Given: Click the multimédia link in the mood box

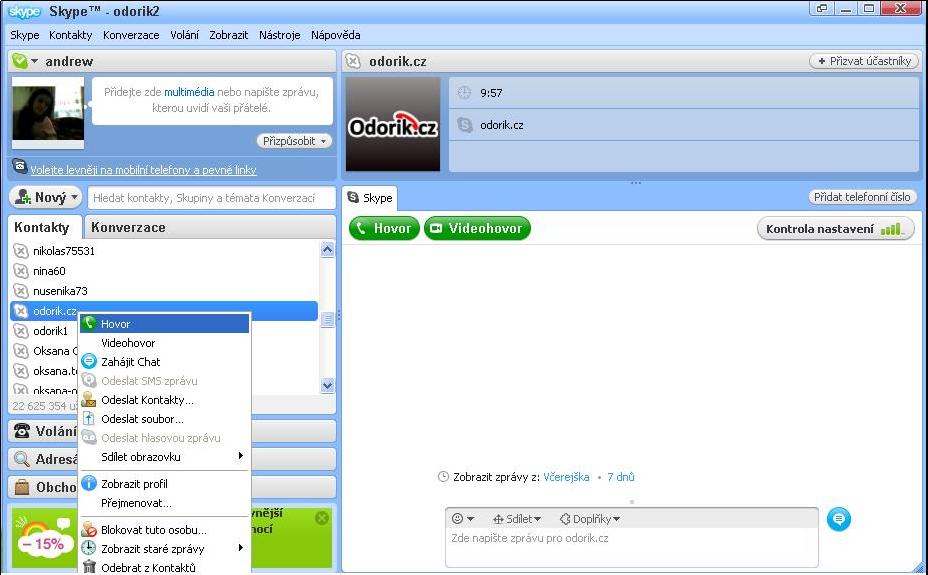Looking at the screenshot, I should point(189,92).
